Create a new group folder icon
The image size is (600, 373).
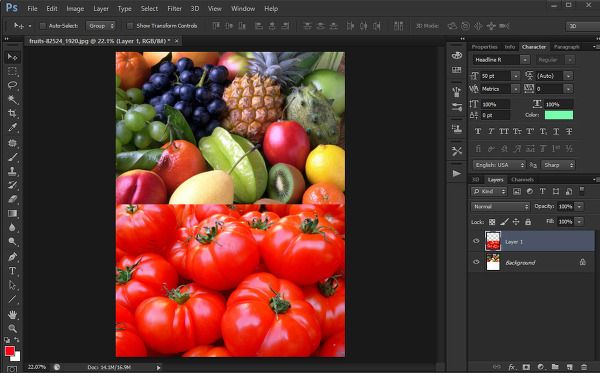(x=555, y=367)
